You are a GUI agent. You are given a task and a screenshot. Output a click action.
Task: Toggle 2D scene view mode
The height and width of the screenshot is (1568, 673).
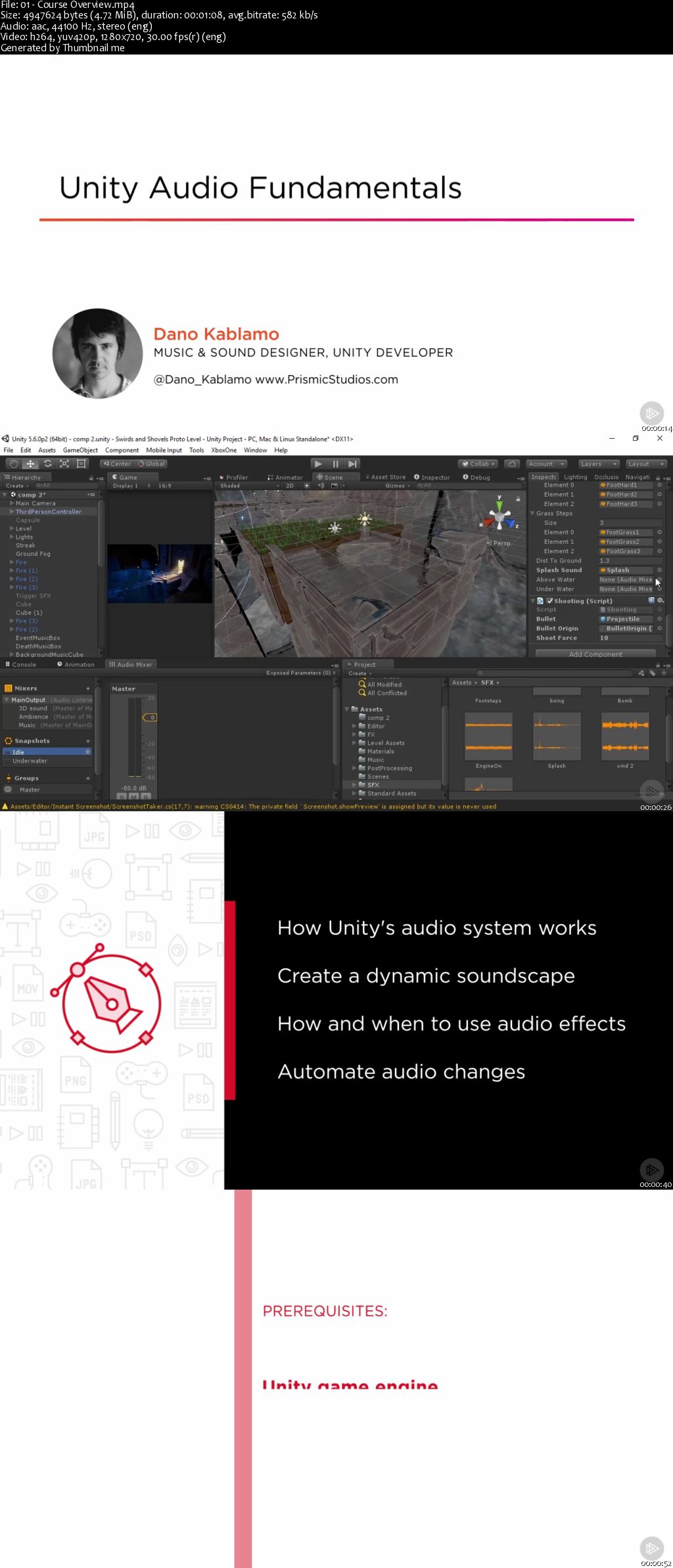pos(290,486)
